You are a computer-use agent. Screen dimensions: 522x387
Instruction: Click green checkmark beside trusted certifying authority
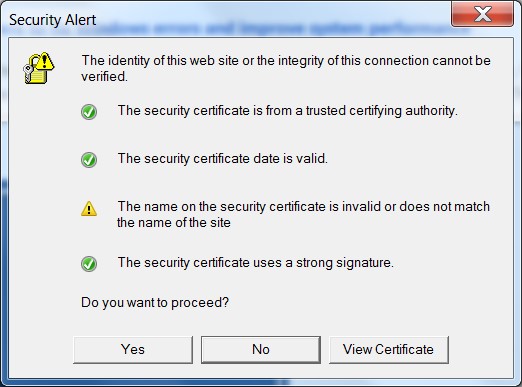coord(89,112)
